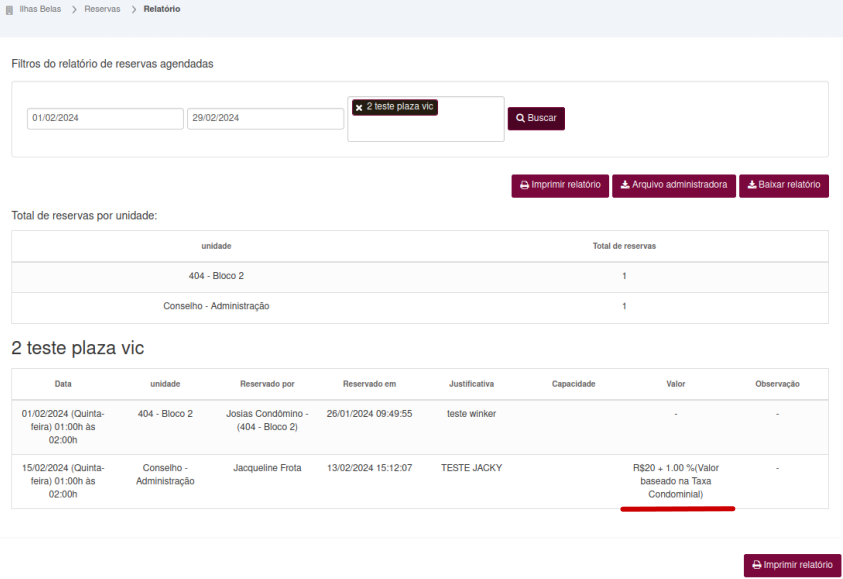Click the Buscar search button
This screenshot has height=579, width=843.
(x=536, y=118)
